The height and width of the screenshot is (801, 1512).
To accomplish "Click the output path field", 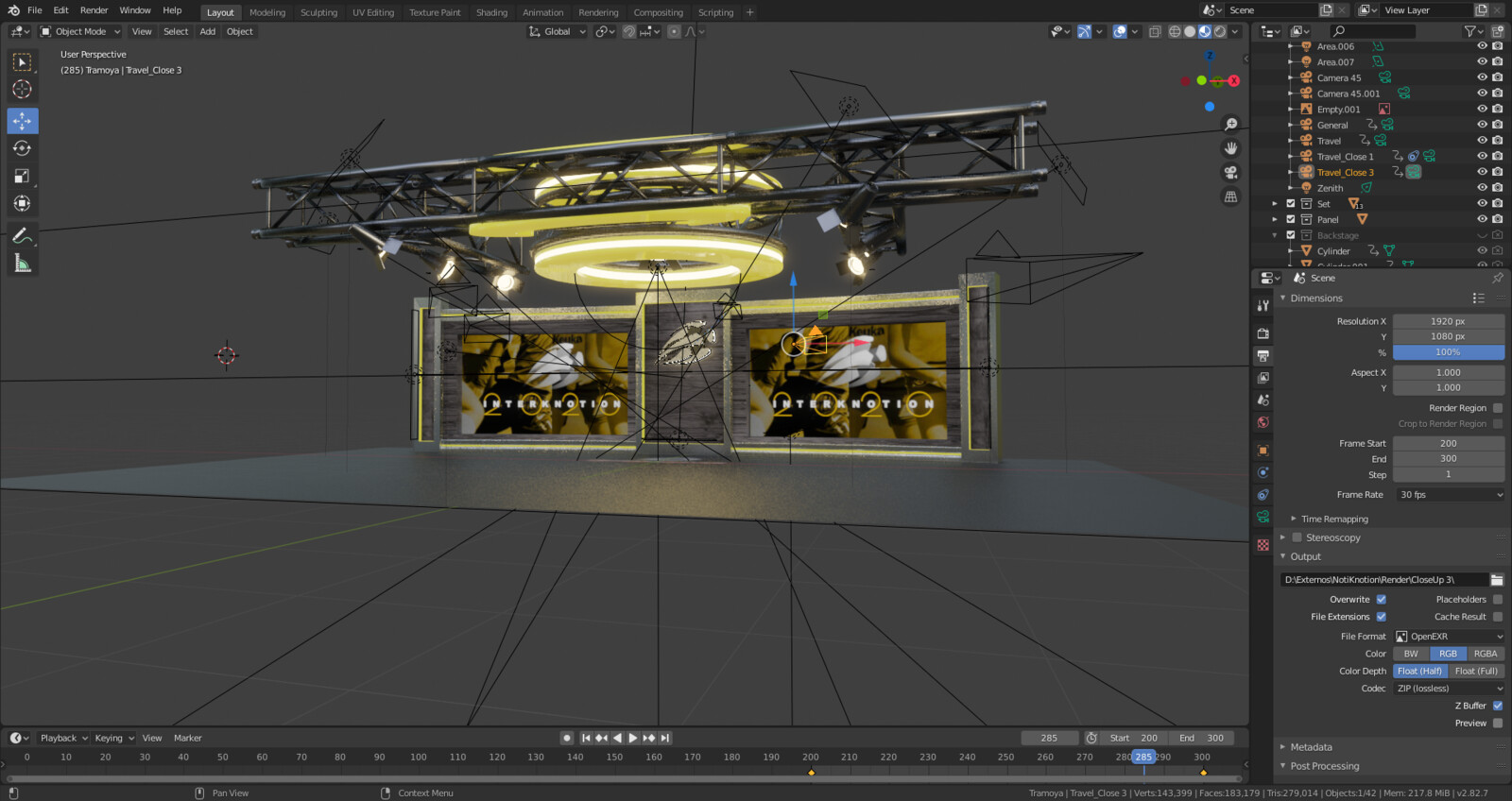I will coord(1384,580).
